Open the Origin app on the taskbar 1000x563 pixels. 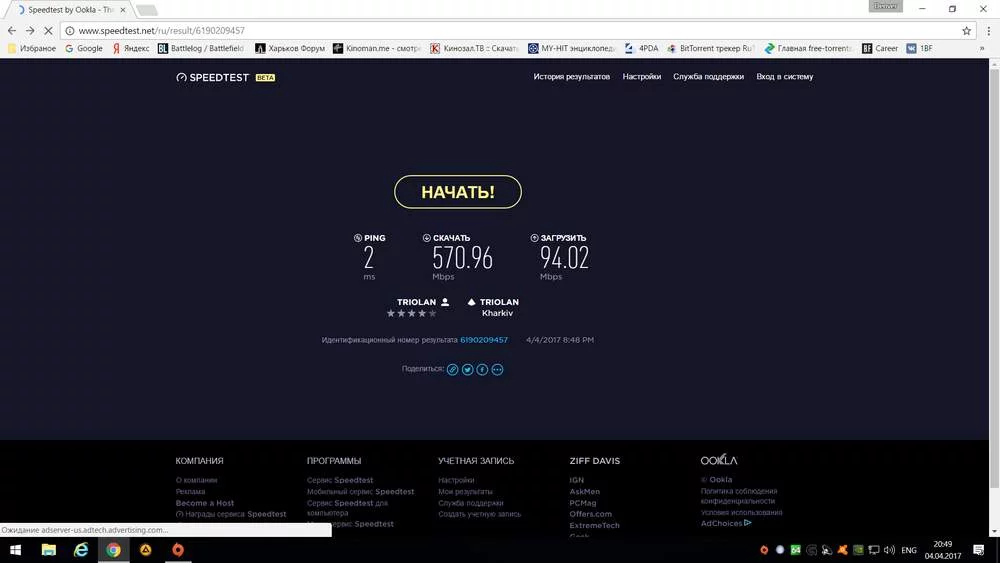tap(178, 550)
